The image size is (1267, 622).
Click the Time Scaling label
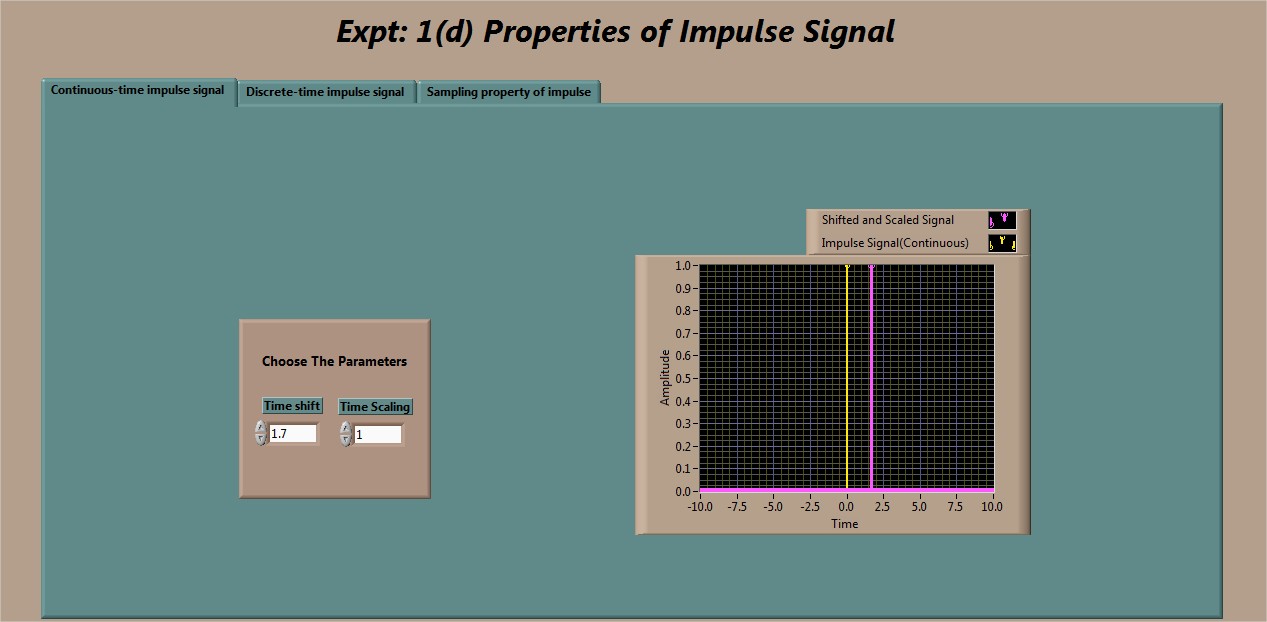click(x=375, y=407)
